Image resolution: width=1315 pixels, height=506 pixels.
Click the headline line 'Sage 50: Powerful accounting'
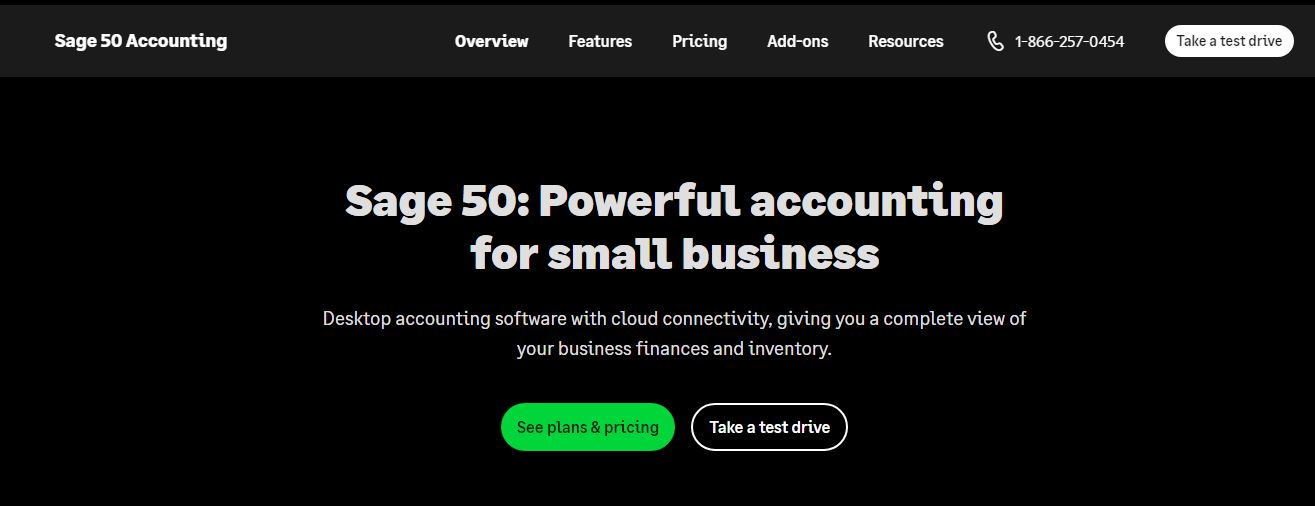click(674, 201)
